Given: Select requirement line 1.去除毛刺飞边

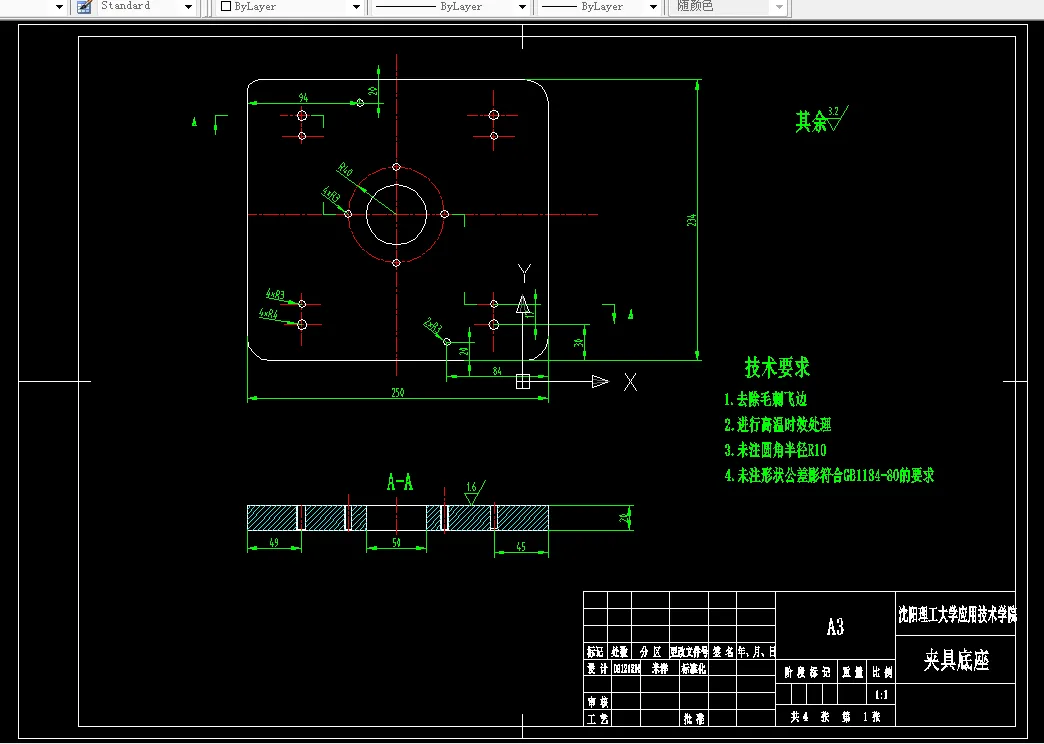Looking at the screenshot, I should pos(766,400).
